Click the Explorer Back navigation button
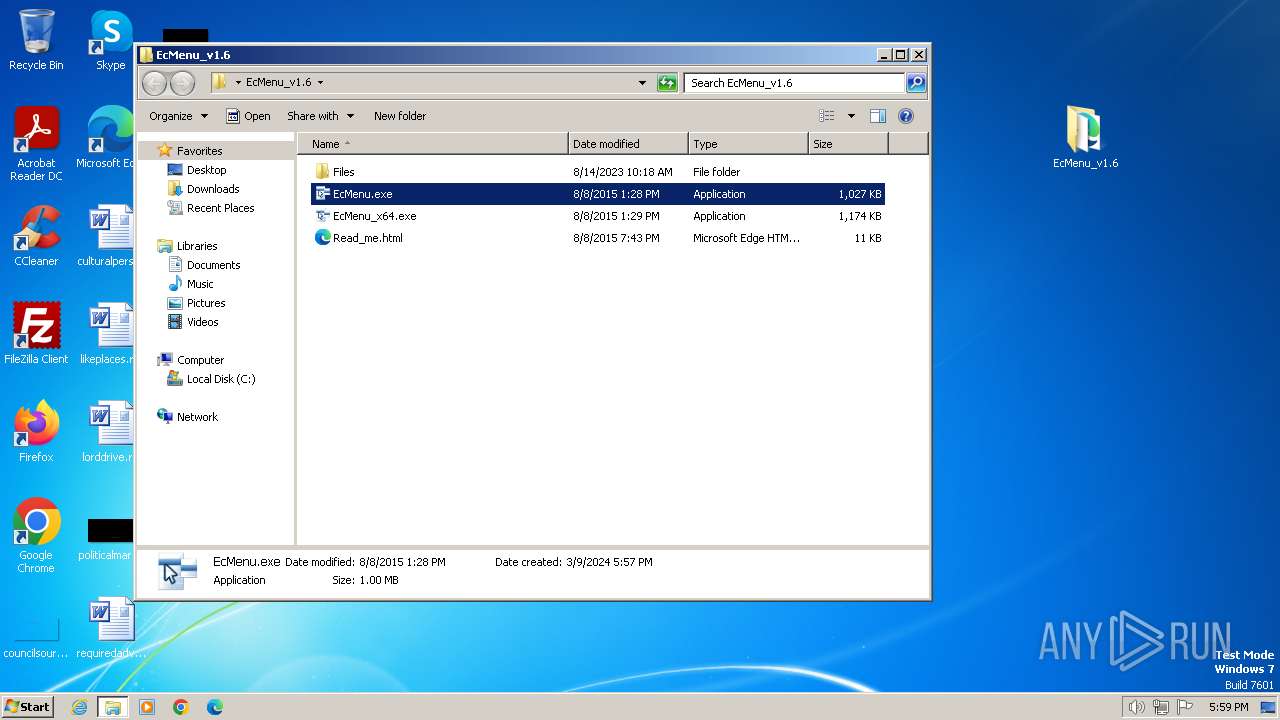Screen dimensions: 1280x720 (155, 83)
